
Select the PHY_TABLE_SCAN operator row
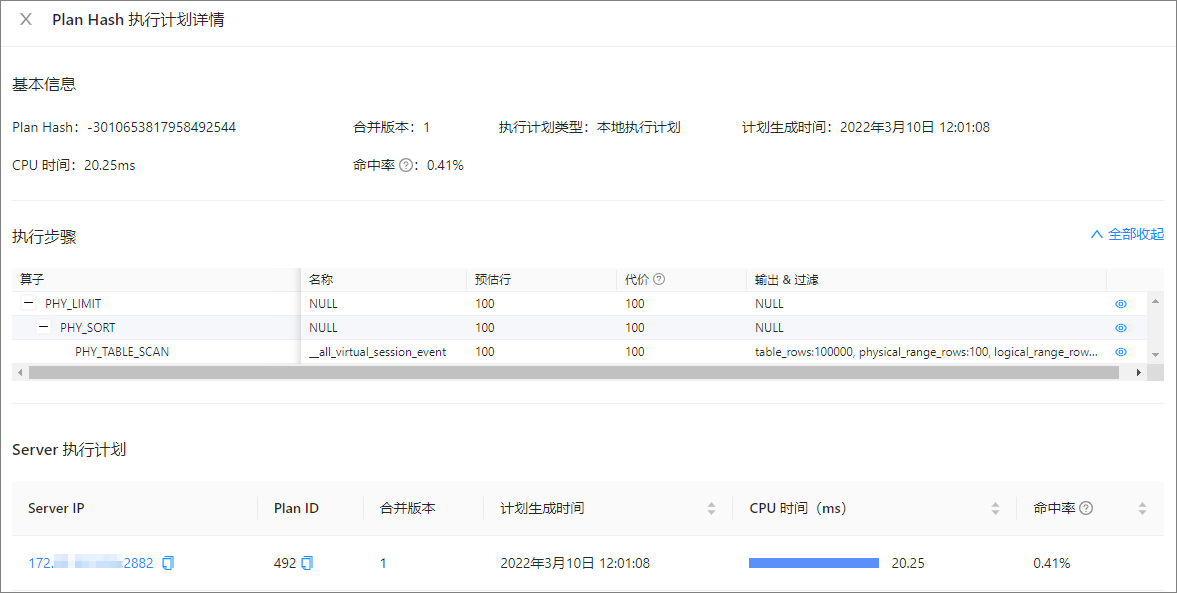pos(559,352)
